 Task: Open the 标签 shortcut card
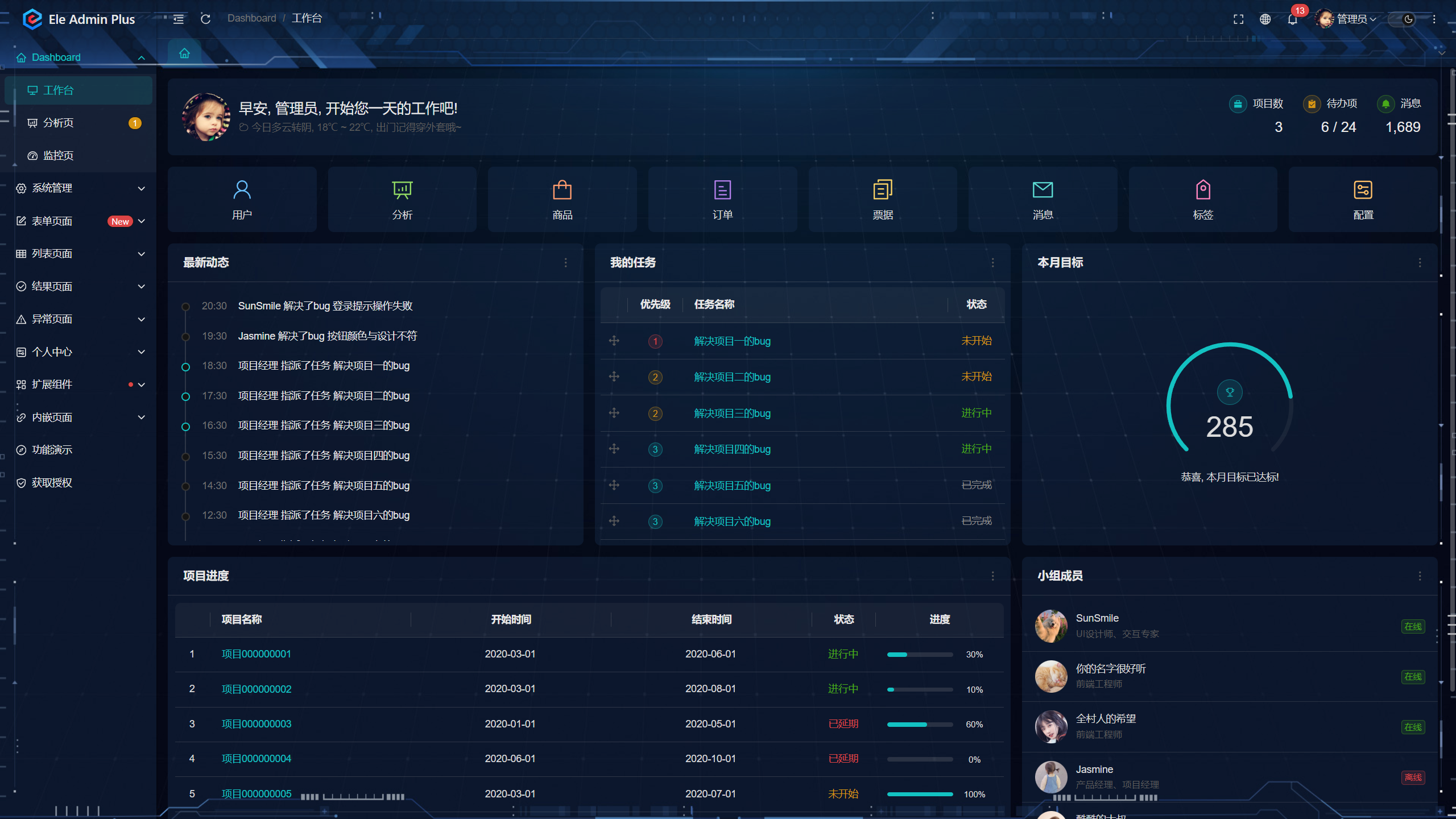pyautogui.click(x=1203, y=199)
